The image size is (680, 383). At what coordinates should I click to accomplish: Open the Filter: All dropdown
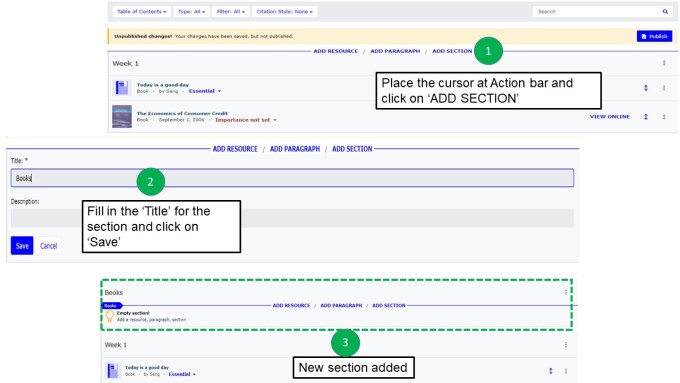(x=231, y=12)
